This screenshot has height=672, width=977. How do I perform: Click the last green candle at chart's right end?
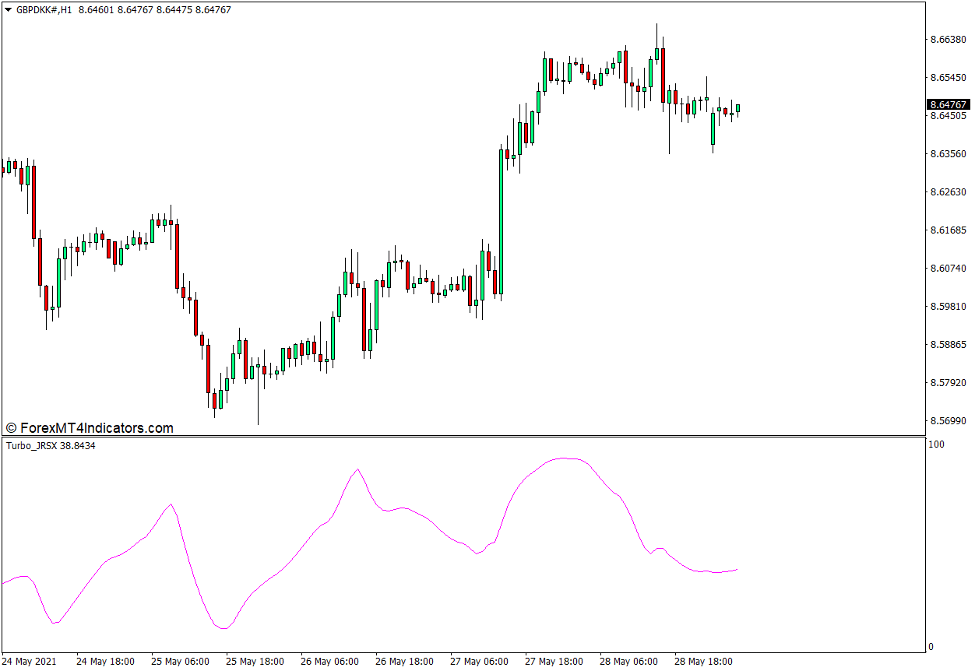pos(737,109)
